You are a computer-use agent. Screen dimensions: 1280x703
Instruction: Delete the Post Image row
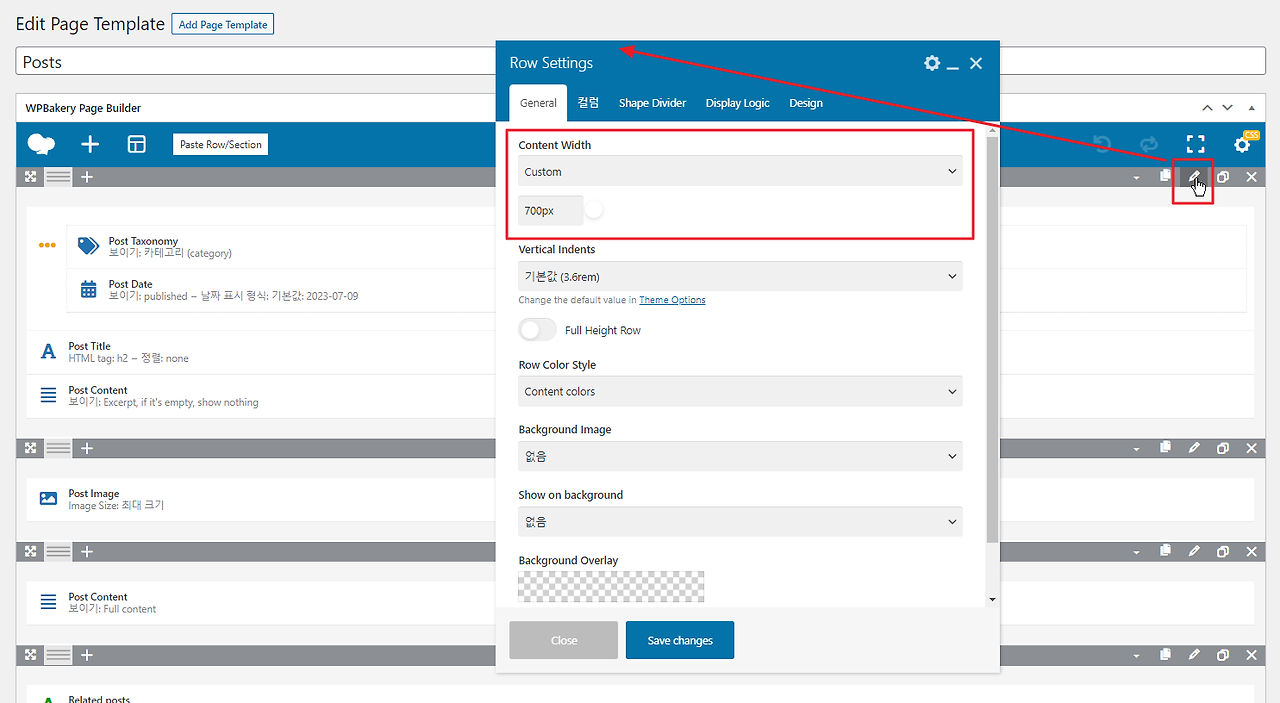tap(1251, 448)
